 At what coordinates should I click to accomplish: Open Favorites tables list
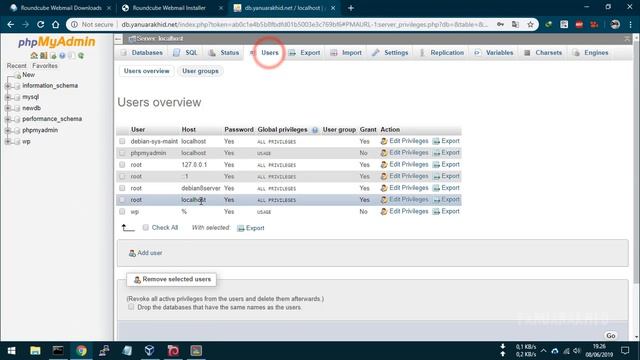pos(45,66)
